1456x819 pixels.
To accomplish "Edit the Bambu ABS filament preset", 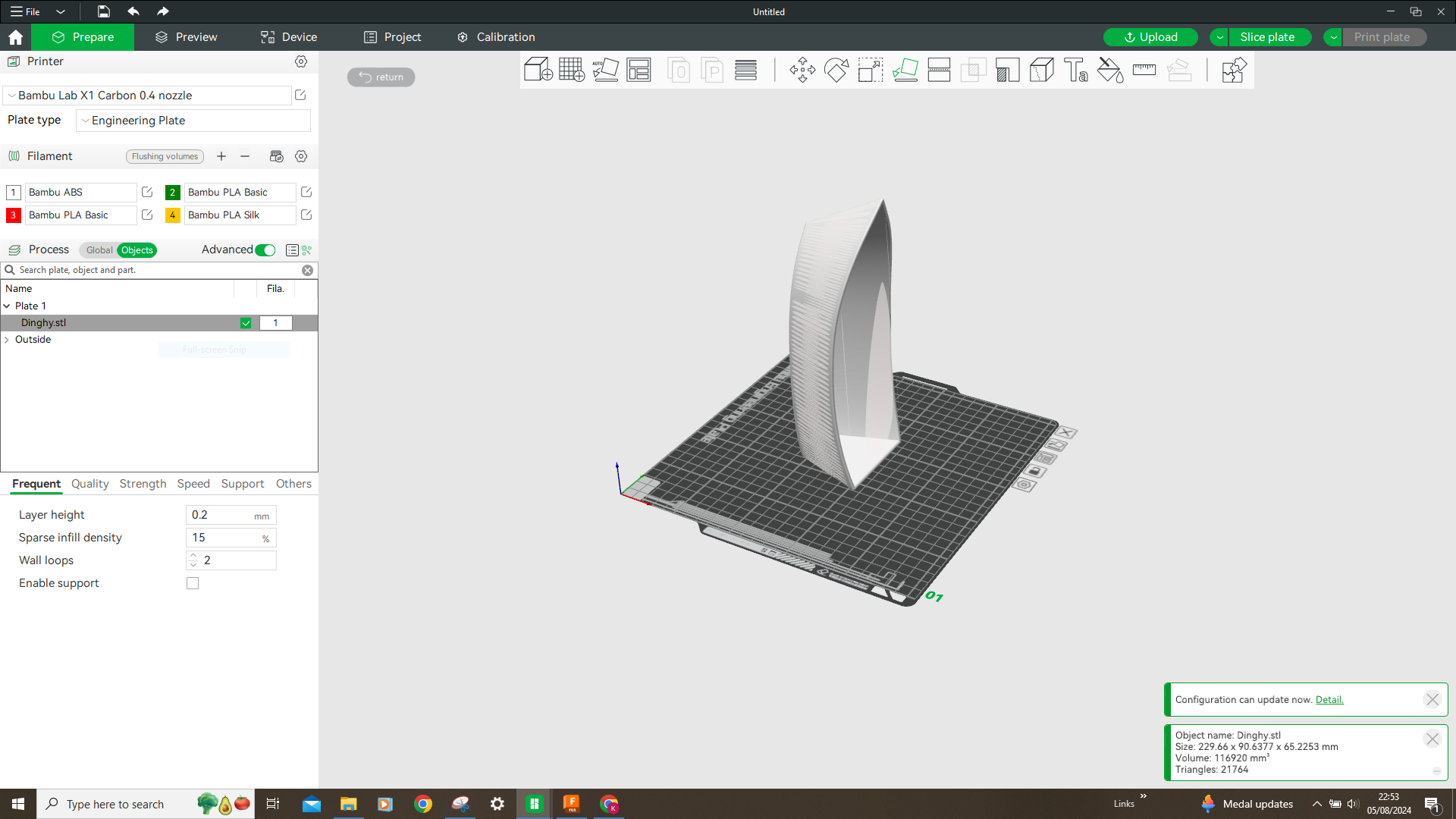I will (147, 192).
